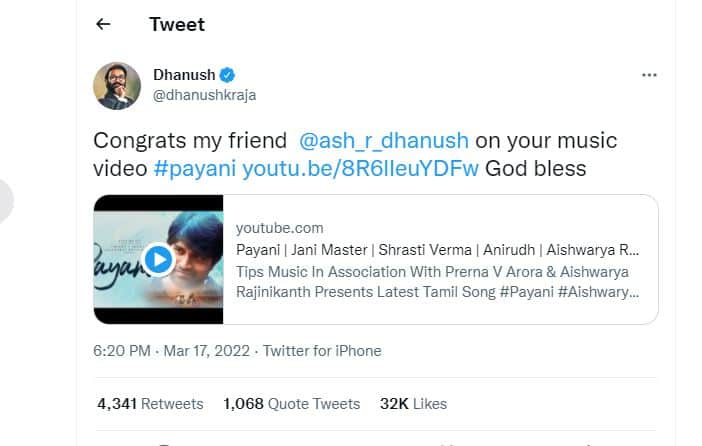Click the blue verified badge
The width and height of the screenshot is (702, 446).
coord(228,75)
